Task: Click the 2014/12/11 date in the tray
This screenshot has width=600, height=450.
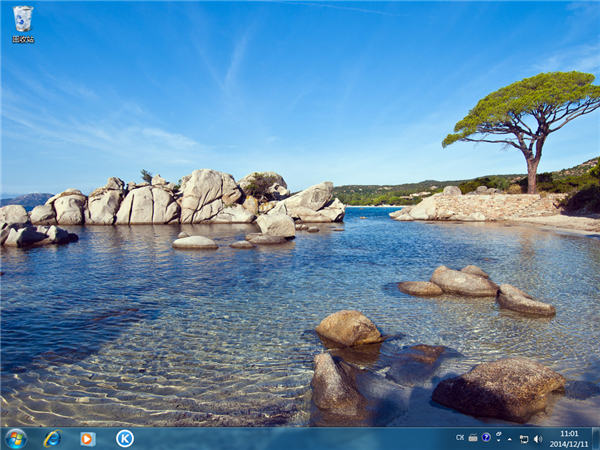Action: (569, 443)
